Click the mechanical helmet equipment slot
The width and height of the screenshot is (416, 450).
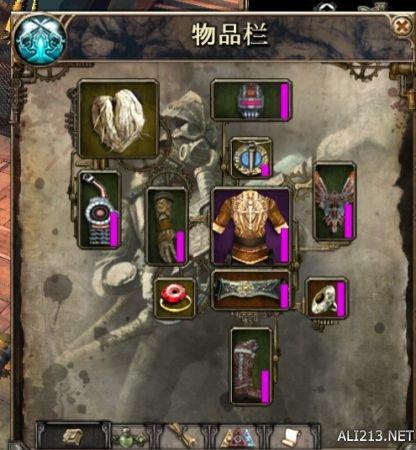click(252, 100)
